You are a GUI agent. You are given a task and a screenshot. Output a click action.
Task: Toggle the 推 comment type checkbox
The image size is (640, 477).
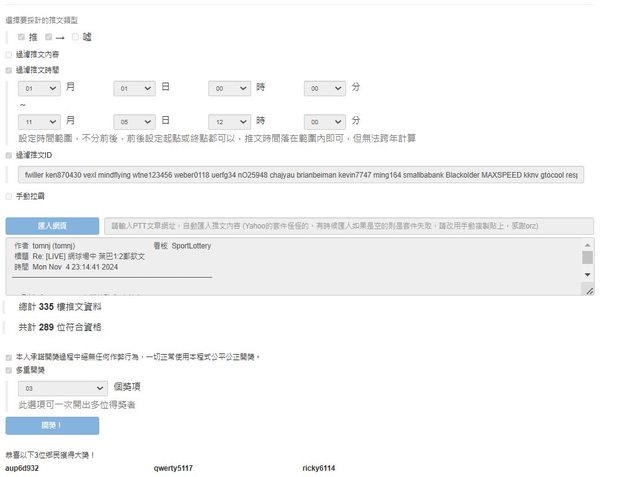(21, 37)
